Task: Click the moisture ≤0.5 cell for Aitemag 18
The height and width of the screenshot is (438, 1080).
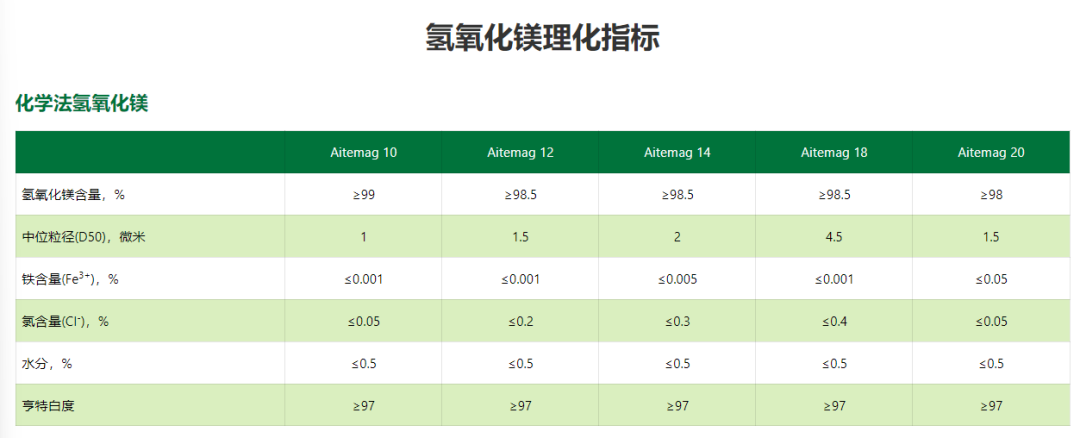Action: pyautogui.click(x=834, y=364)
